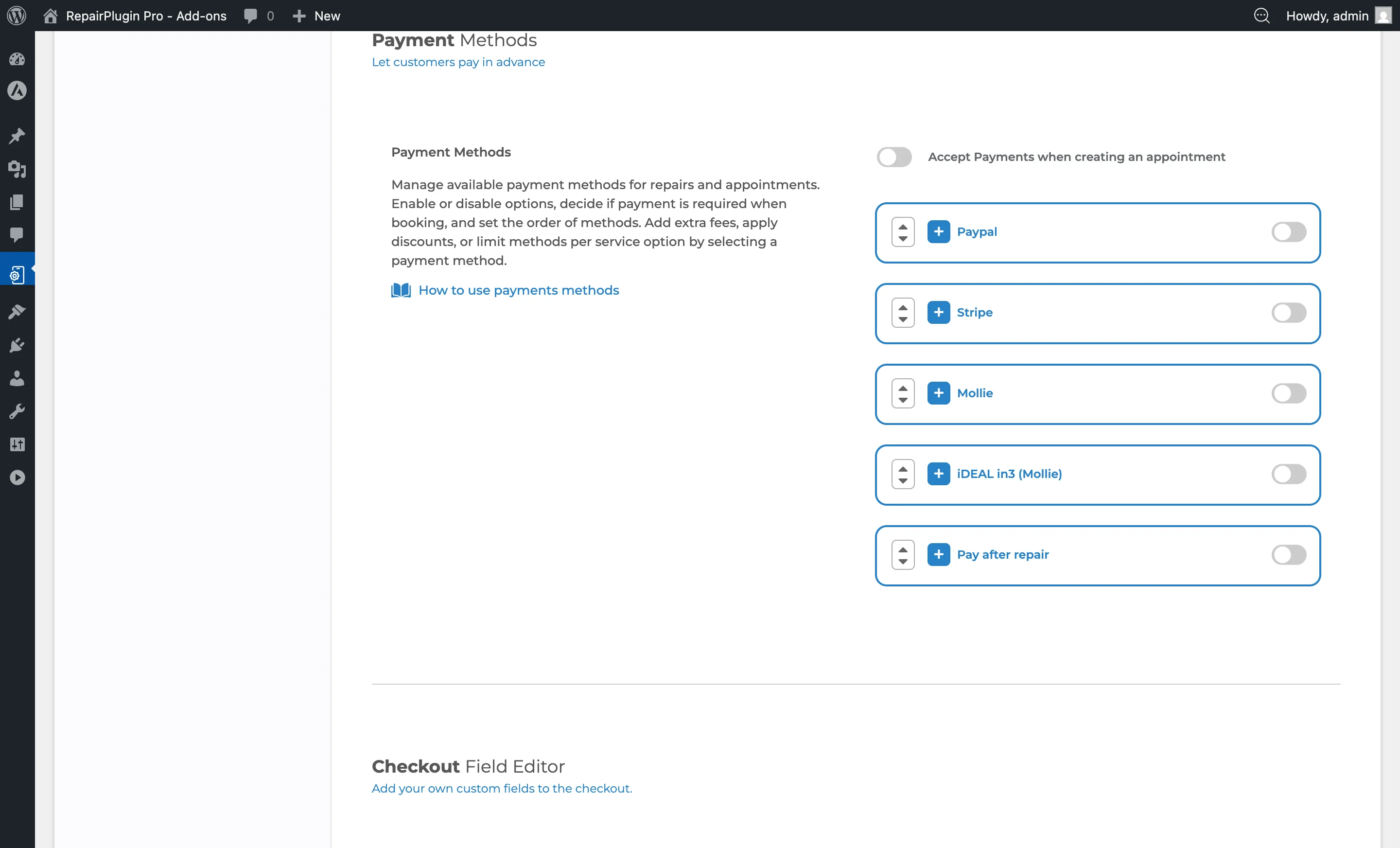
Task: Open the Media library icon
Action: [17, 169]
